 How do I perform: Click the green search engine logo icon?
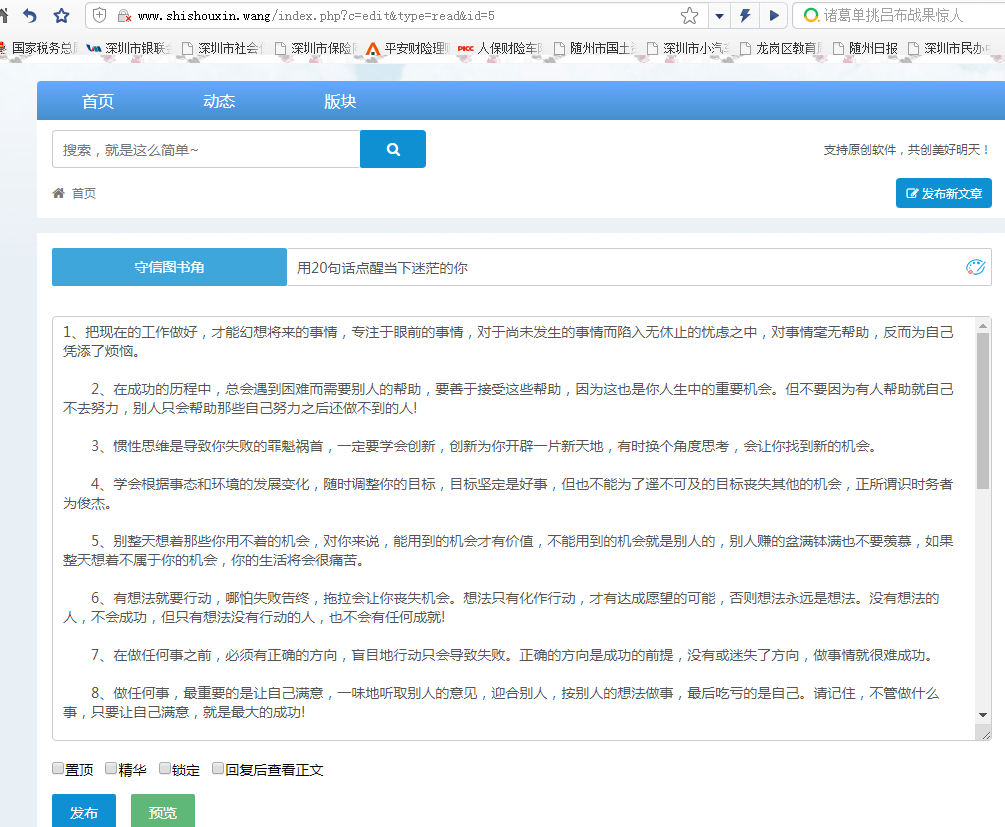tap(811, 15)
